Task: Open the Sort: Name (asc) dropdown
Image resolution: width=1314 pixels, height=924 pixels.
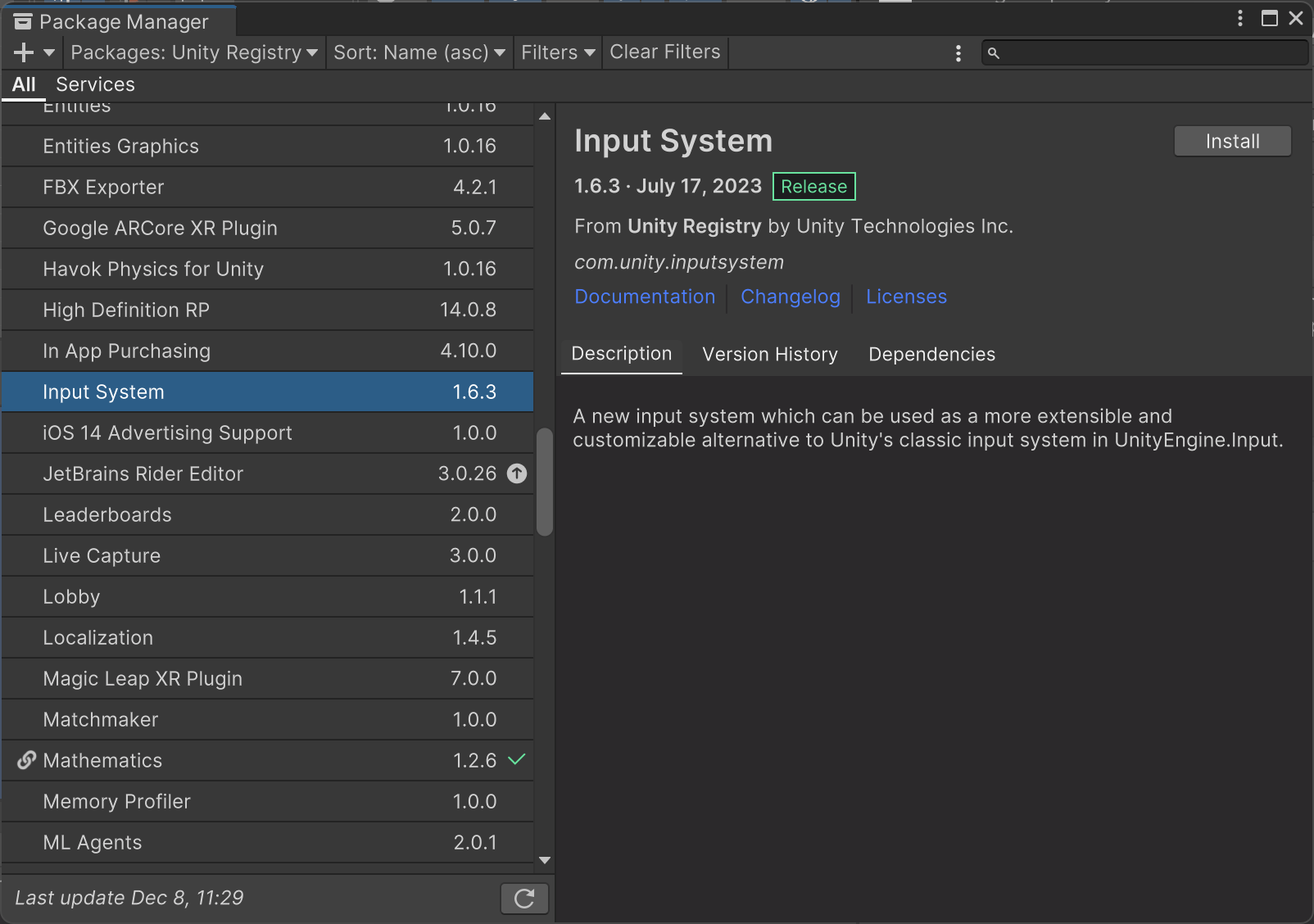Action: [419, 52]
